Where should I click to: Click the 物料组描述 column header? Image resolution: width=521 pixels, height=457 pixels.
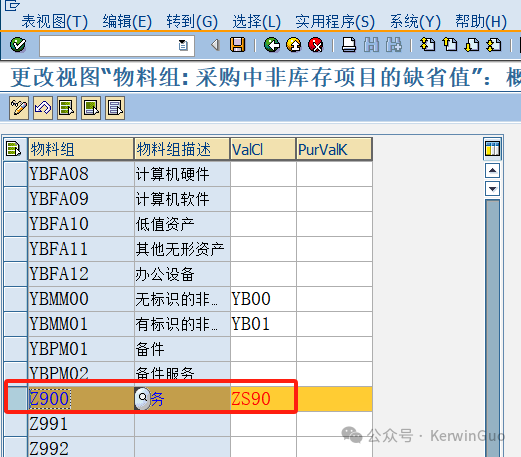[x=182, y=149]
